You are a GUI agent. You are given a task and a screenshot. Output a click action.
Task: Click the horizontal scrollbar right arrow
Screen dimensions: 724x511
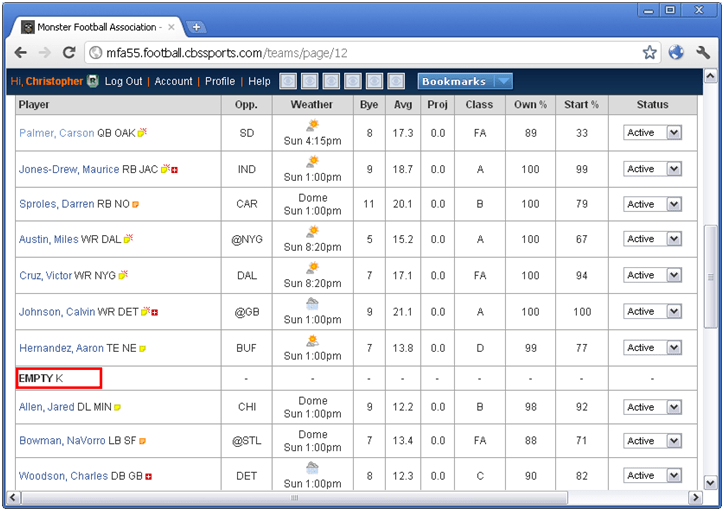(695, 498)
